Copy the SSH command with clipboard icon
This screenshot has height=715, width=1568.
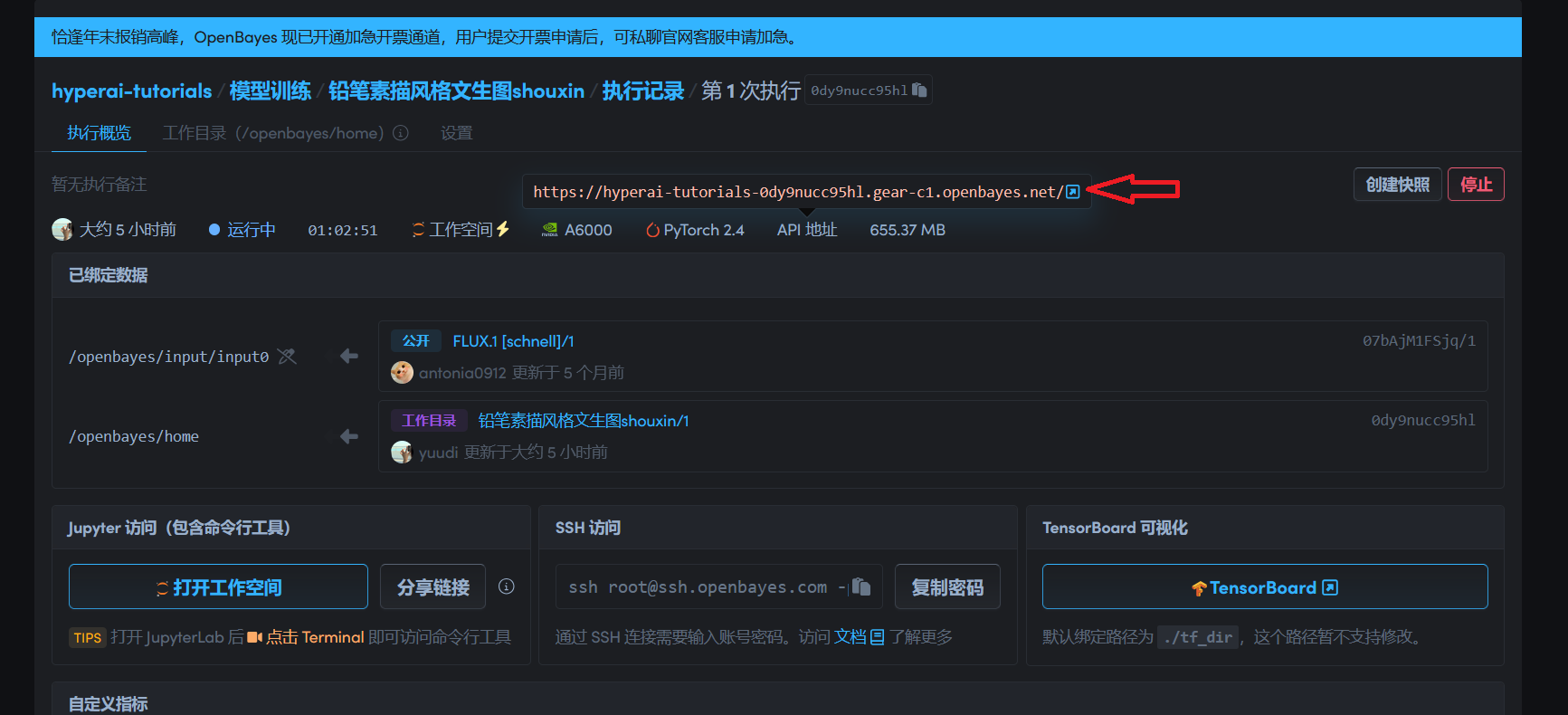tap(861, 587)
